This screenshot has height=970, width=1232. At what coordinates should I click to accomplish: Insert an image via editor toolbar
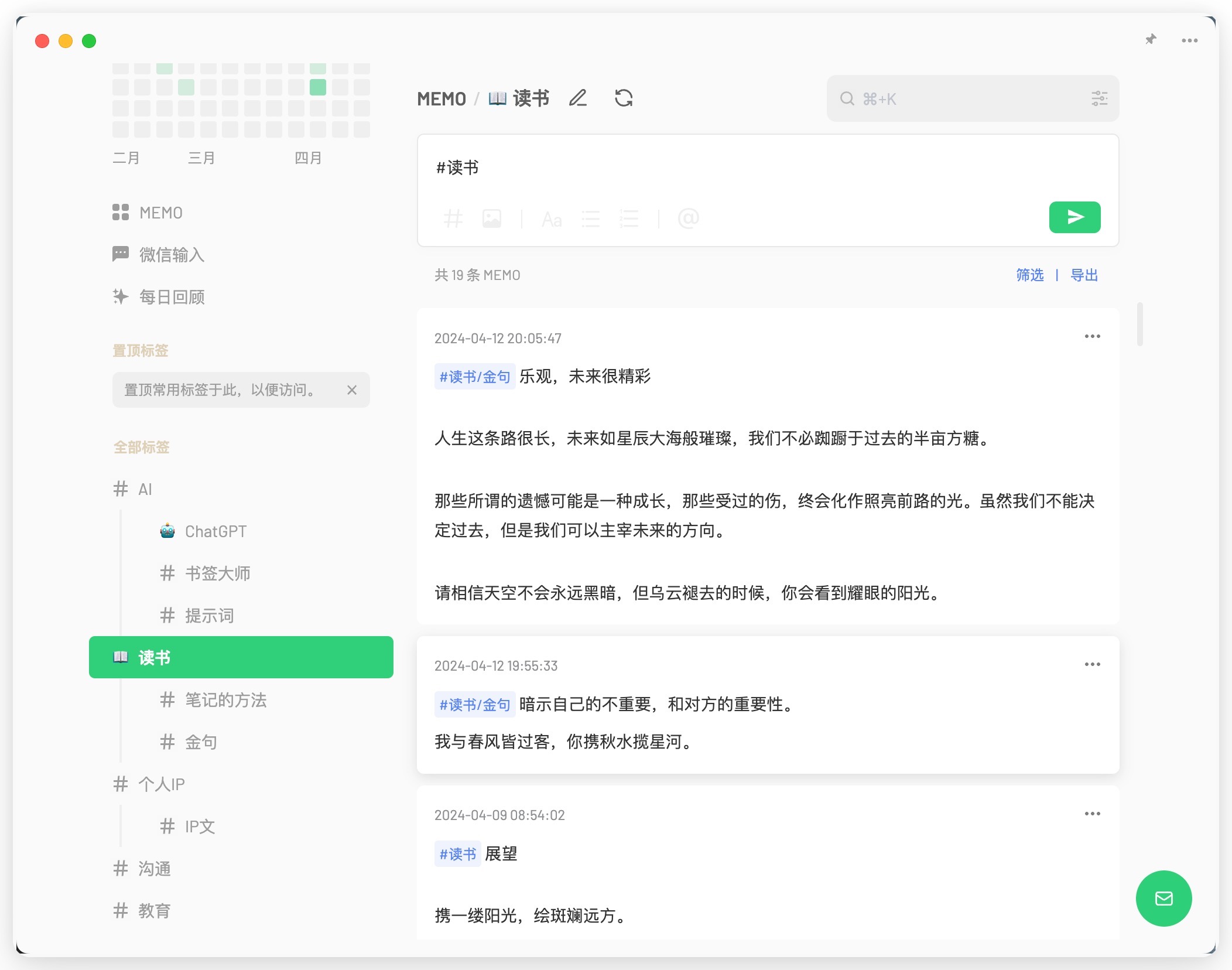(x=491, y=219)
